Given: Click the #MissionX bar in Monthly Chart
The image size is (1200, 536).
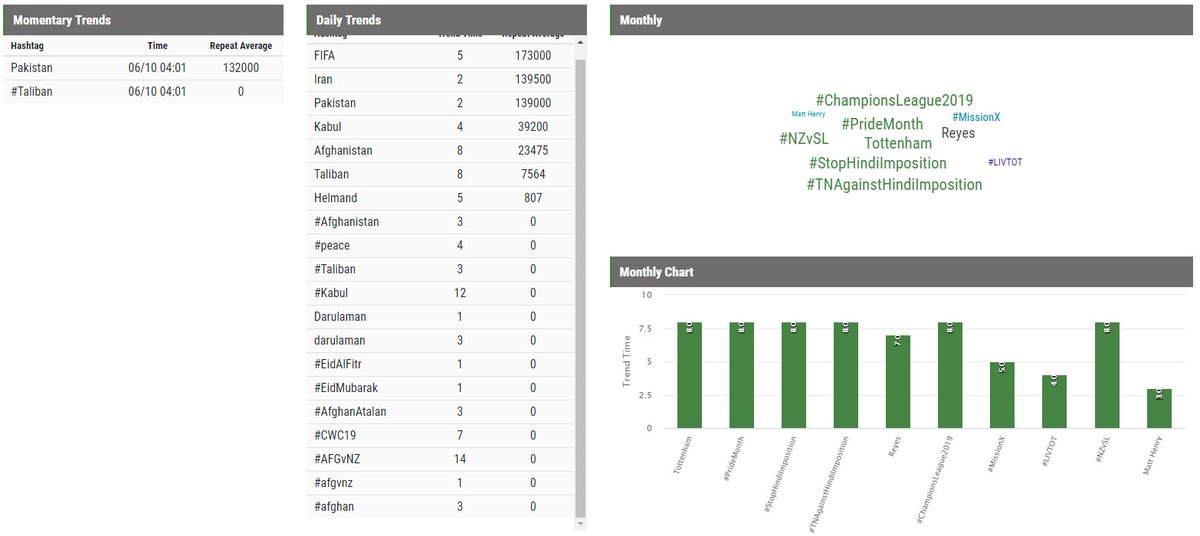Looking at the screenshot, I should [1002, 395].
